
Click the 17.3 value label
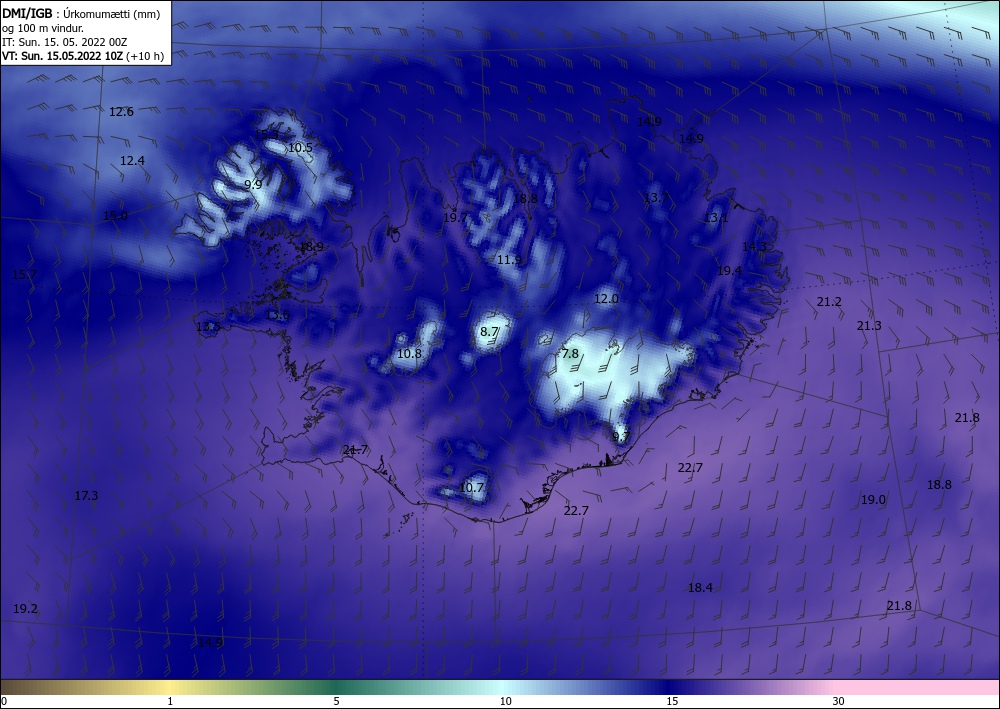coord(86,495)
